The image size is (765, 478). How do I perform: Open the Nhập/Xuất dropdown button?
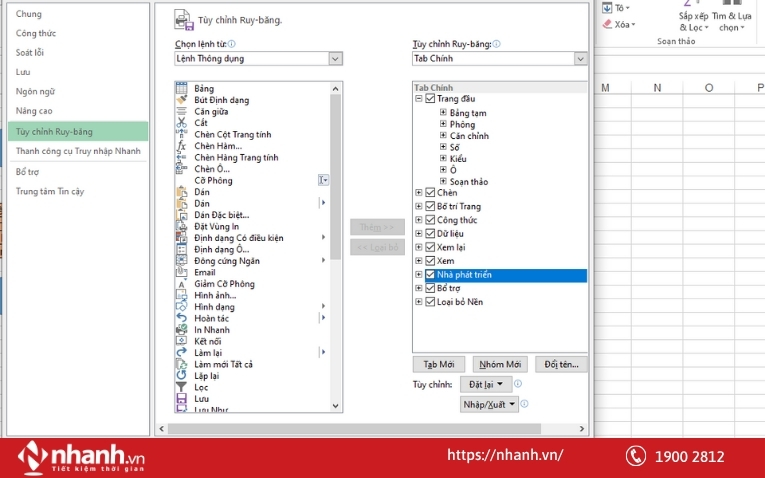pos(490,404)
